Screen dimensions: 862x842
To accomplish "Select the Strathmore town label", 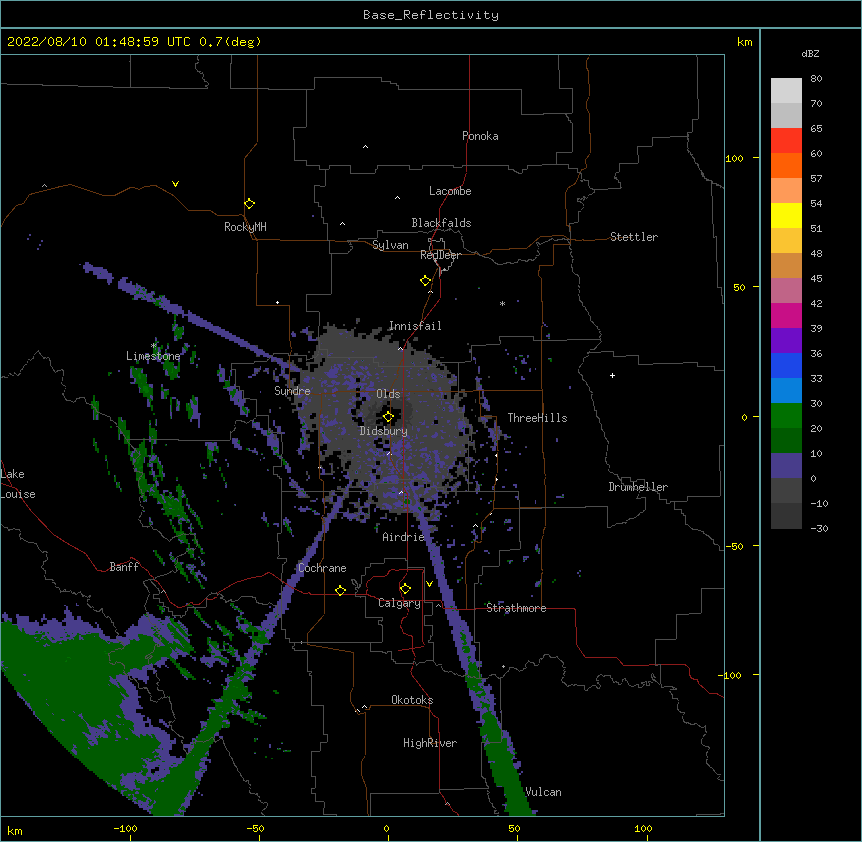I will point(516,608).
